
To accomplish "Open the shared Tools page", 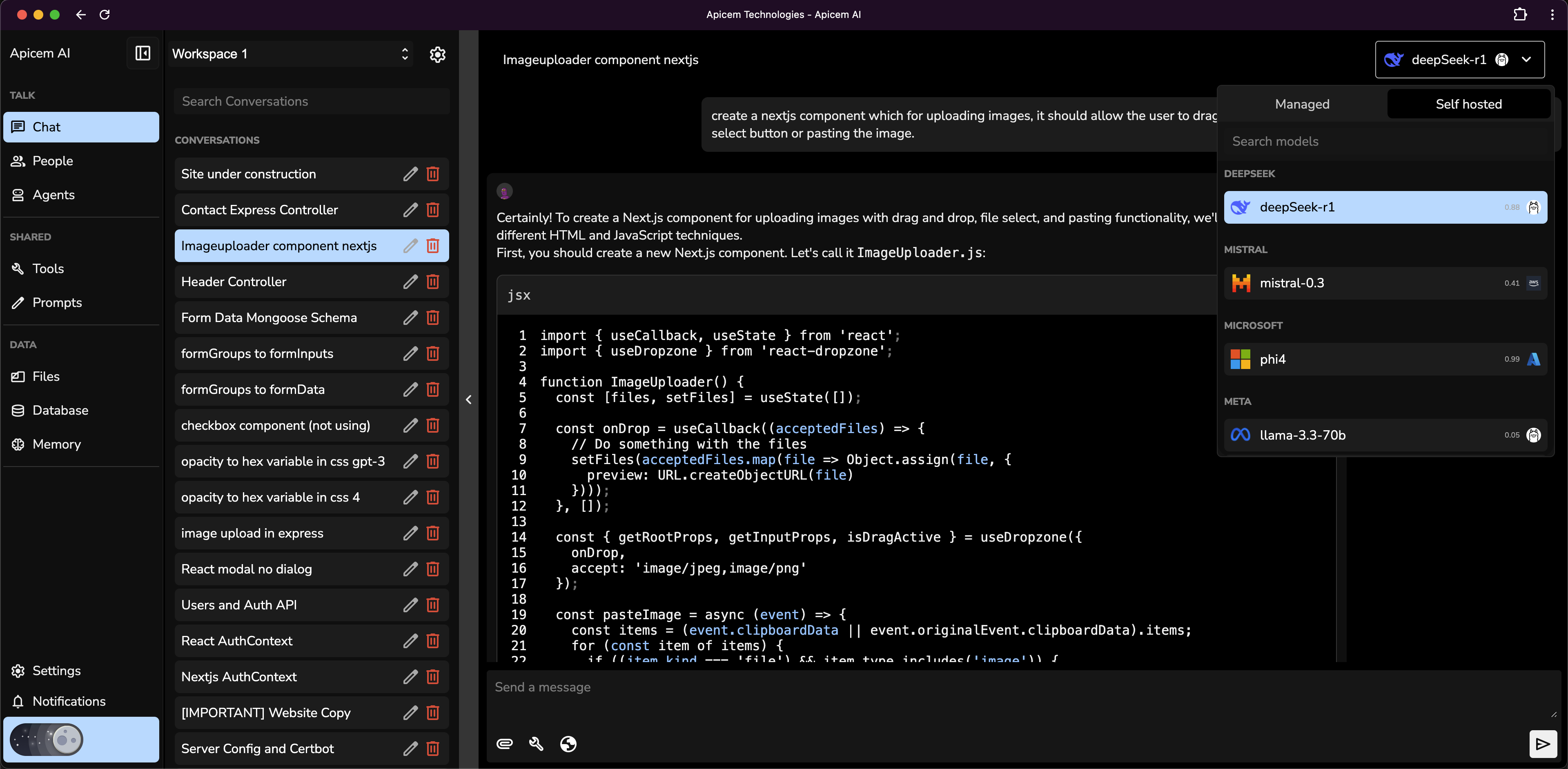I will click(81, 269).
